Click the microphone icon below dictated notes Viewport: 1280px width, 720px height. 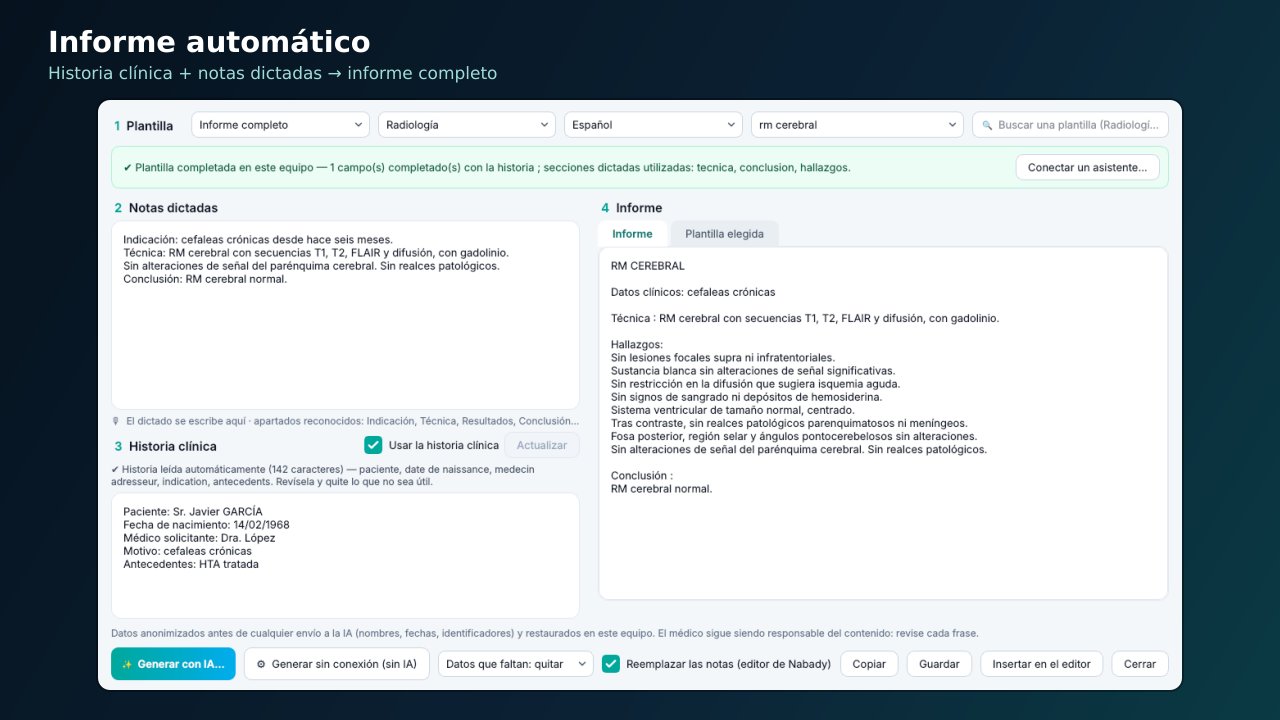[116, 421]
